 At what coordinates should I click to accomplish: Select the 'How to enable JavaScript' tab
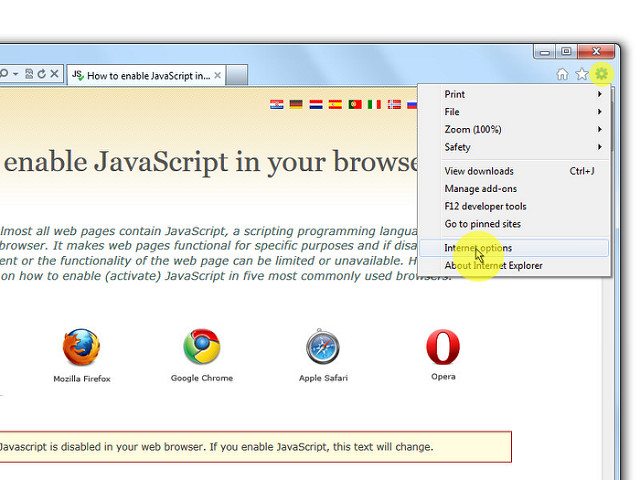pyautogui.click(x=146, y=75)
